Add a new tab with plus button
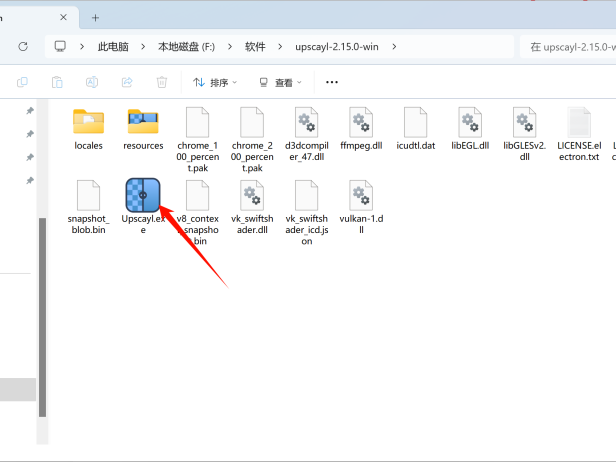Screen dimensions: 616x462 point(96,17)
